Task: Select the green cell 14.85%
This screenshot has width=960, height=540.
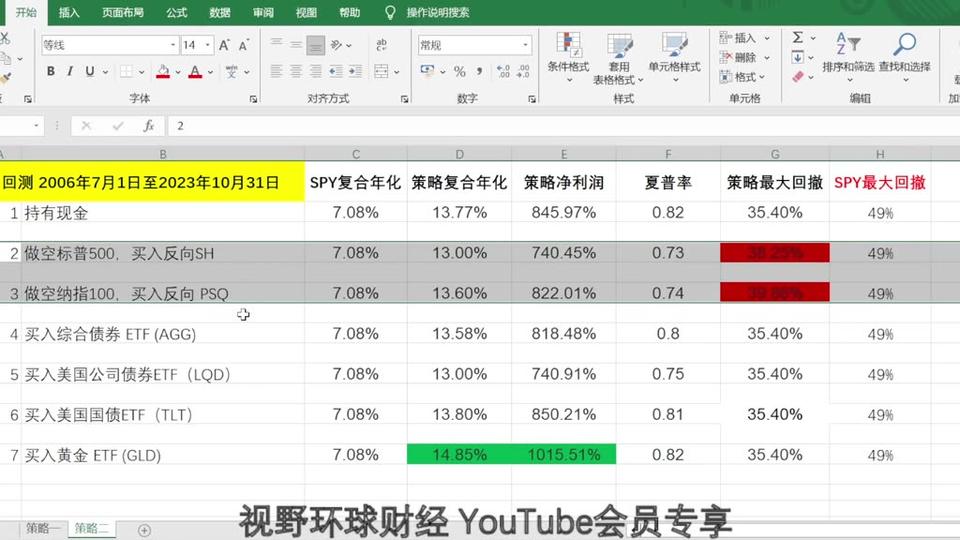Action: click(459, 455)
